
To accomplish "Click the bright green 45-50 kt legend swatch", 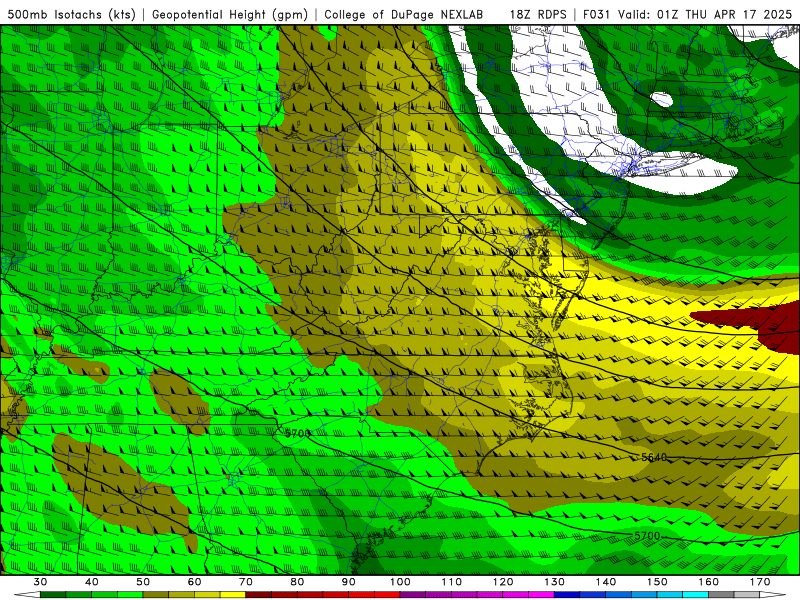I will pos(130,595).
